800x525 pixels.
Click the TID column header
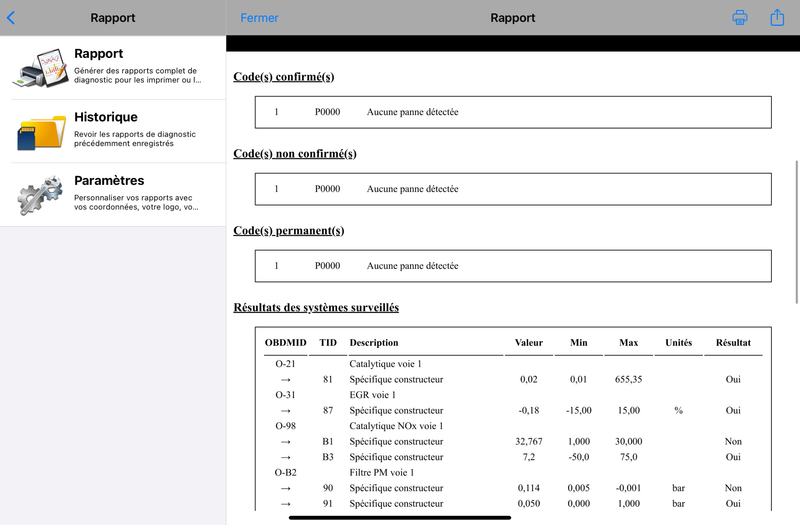pos(328,343)
